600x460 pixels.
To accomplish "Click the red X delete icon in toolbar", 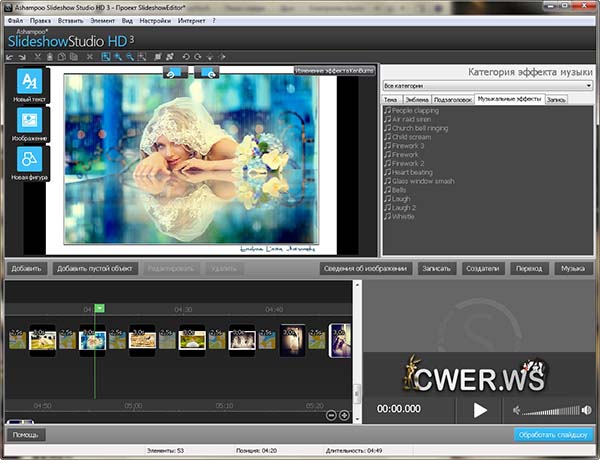I will [x=91, y=57].
